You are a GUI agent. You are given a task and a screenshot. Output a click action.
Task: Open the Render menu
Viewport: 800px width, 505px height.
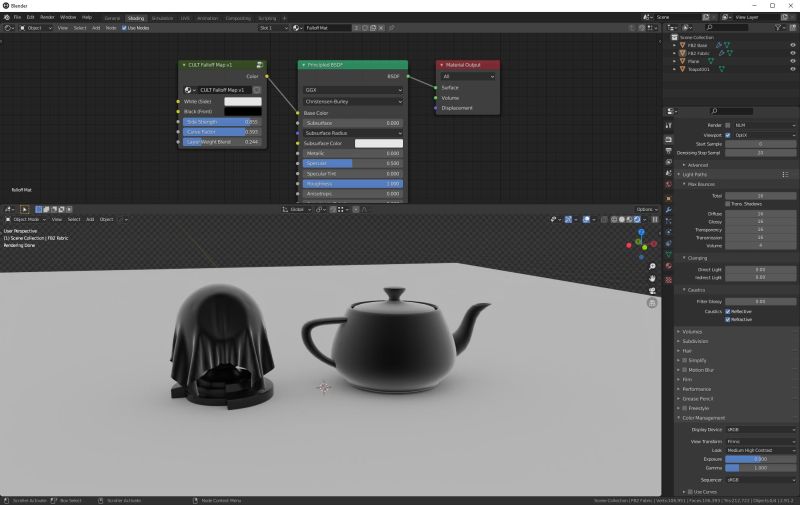pyautogui.click(x=47, y=17)
